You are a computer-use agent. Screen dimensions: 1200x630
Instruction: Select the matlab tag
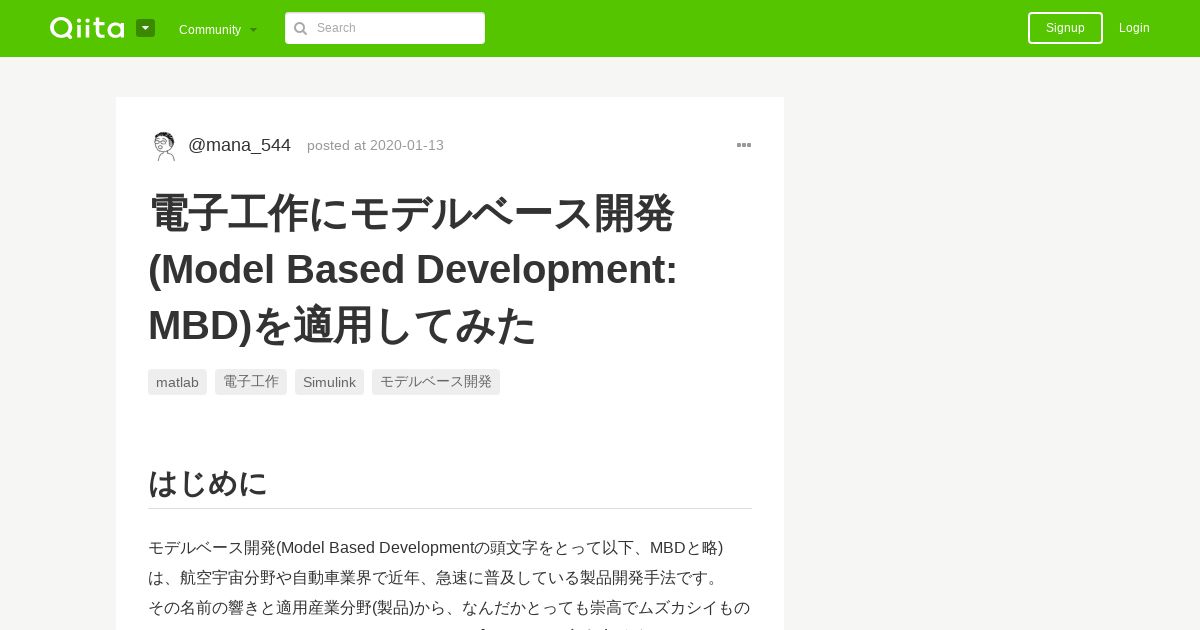(177, 382)
